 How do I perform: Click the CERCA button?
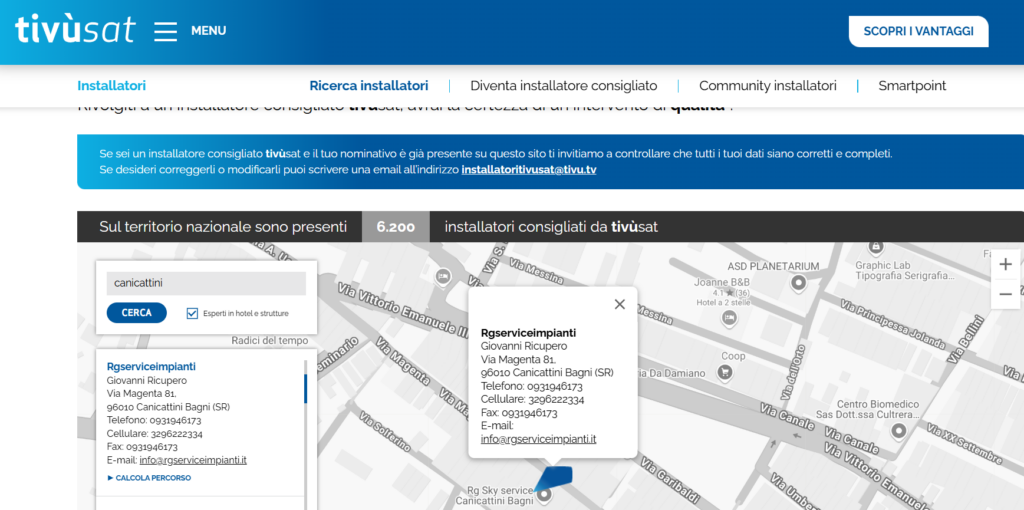(136, 313)
